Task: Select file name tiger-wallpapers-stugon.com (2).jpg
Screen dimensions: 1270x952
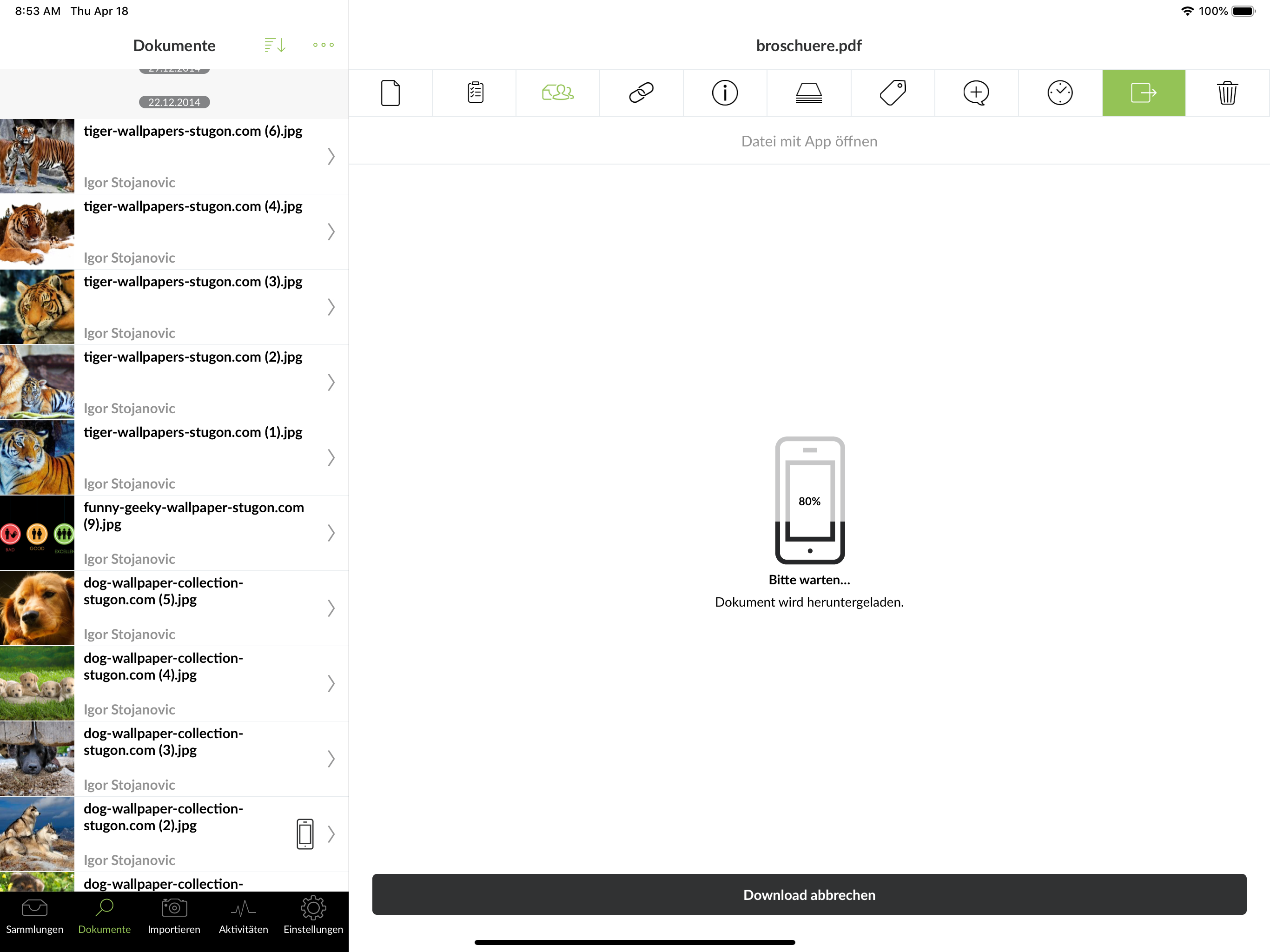Action: 193,357
